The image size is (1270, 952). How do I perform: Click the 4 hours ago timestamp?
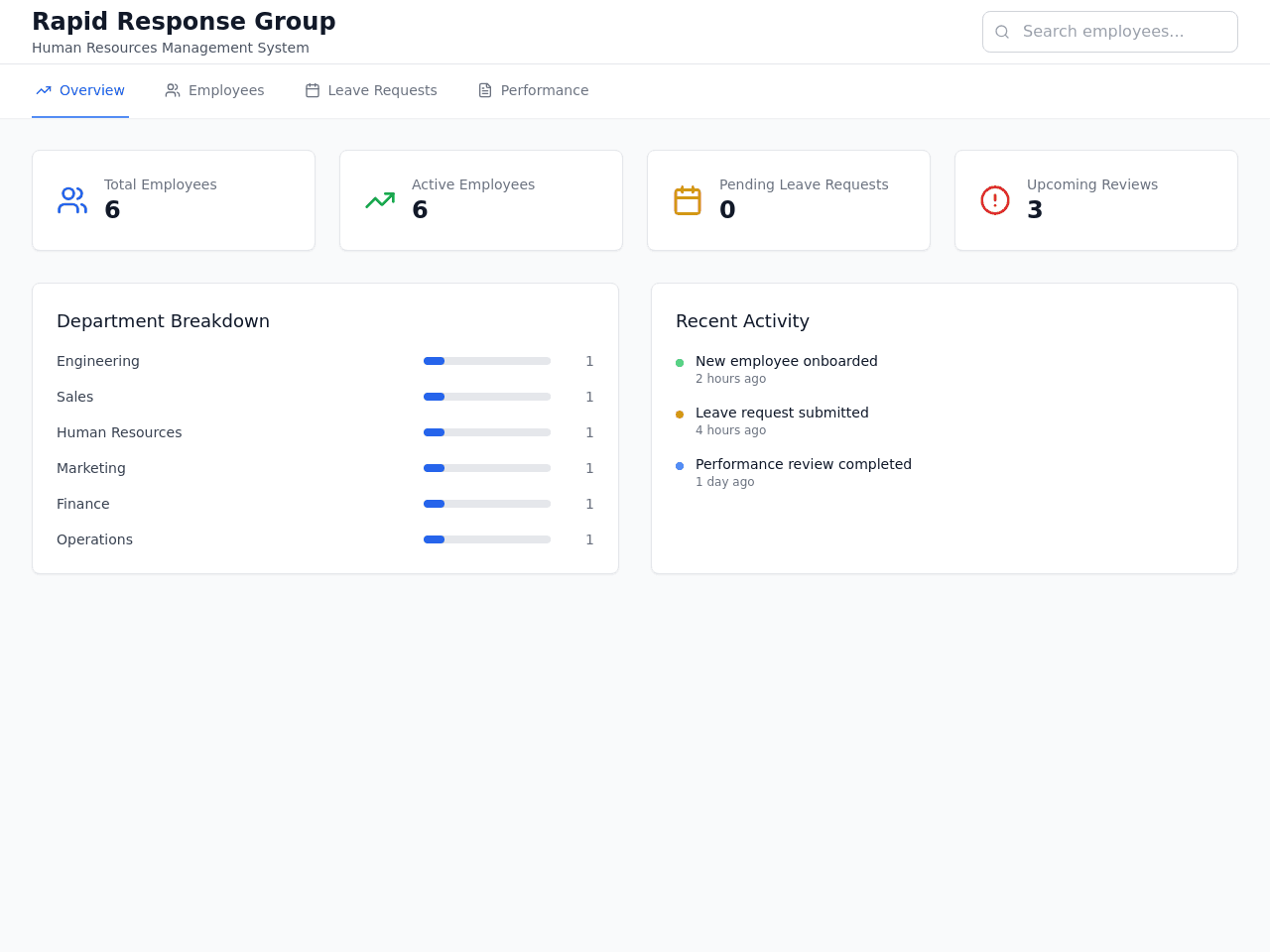(730, 430)
